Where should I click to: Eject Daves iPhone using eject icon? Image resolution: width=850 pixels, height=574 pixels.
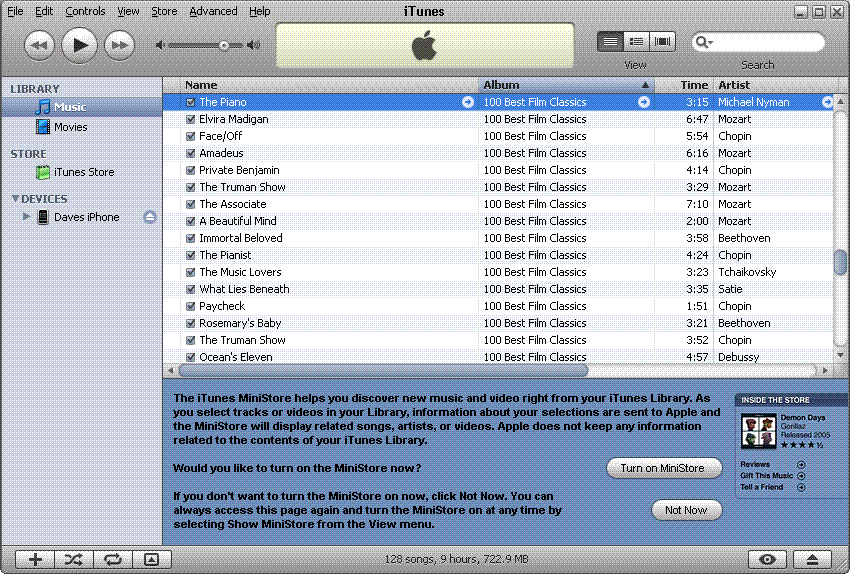point(150,217)
